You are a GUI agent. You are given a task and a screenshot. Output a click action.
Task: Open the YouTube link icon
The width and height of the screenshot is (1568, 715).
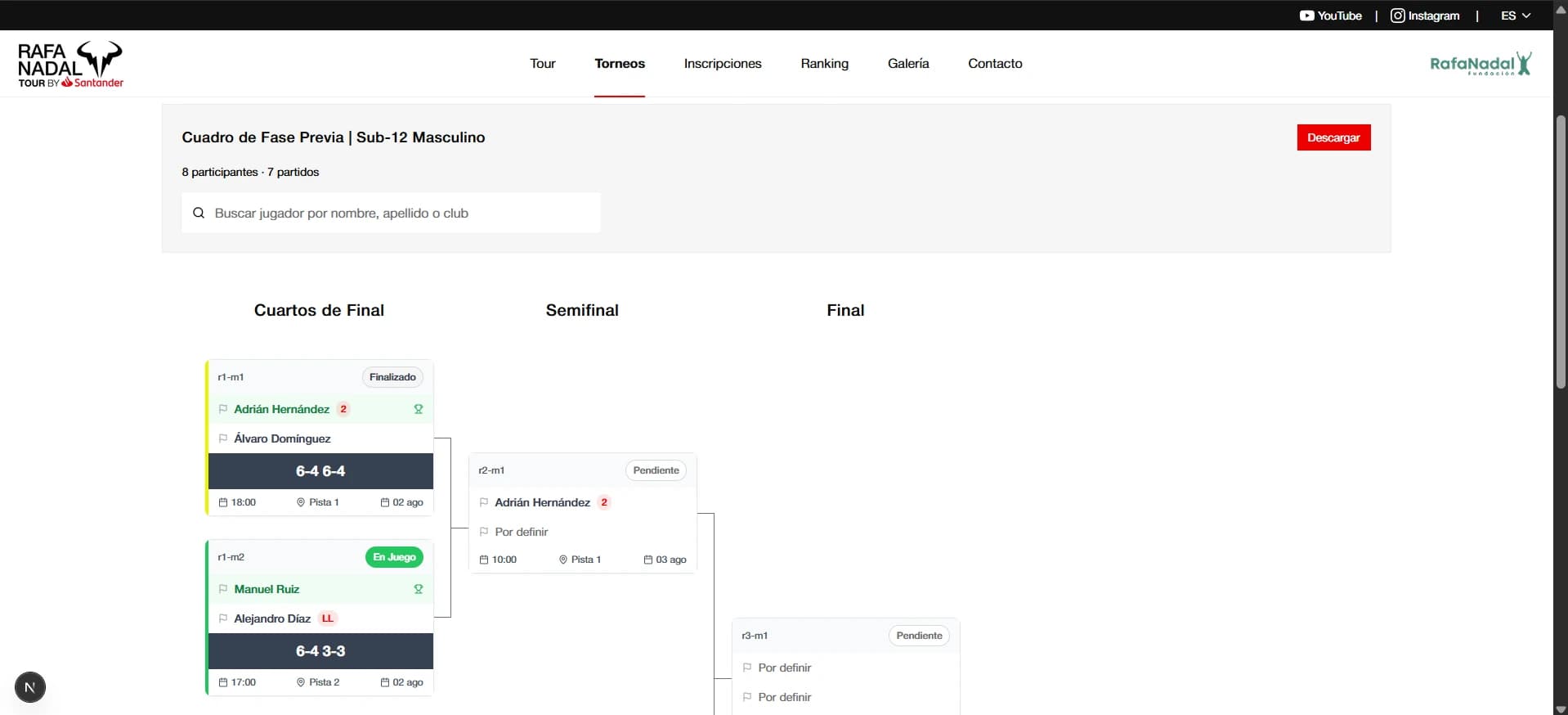click(x=1306, y=16)
